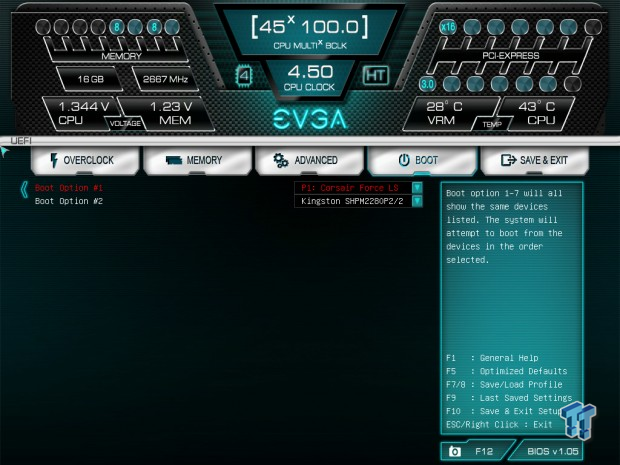Image resolution: width=620 pixels, height=465 pixels.
Task: Click the first 8 memory slot indicator
Action: tap(117, 27)
